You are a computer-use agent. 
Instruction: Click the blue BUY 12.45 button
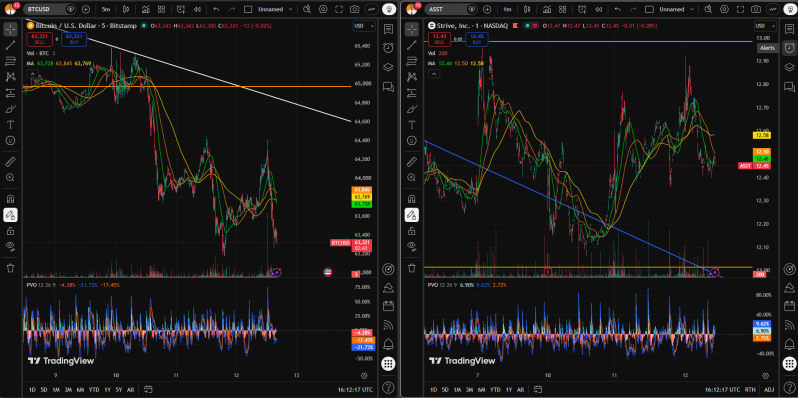[477, 39]
